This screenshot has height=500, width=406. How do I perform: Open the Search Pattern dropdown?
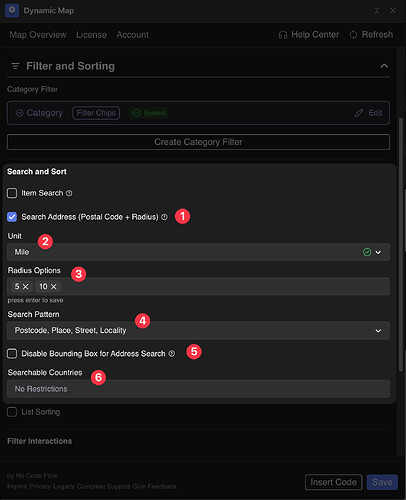click(198, 330)
